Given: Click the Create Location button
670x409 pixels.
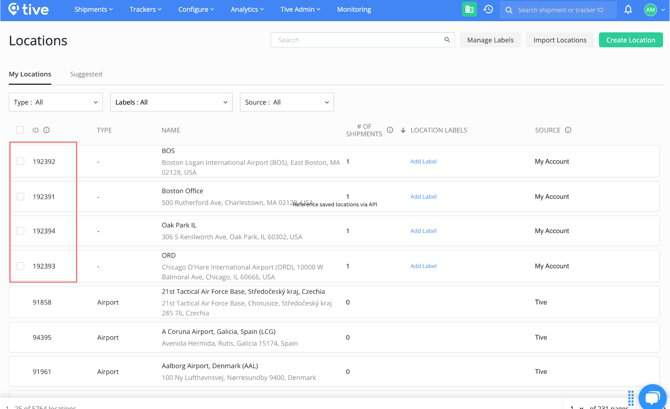Looking at the screenshot, I should click(630, 40).
